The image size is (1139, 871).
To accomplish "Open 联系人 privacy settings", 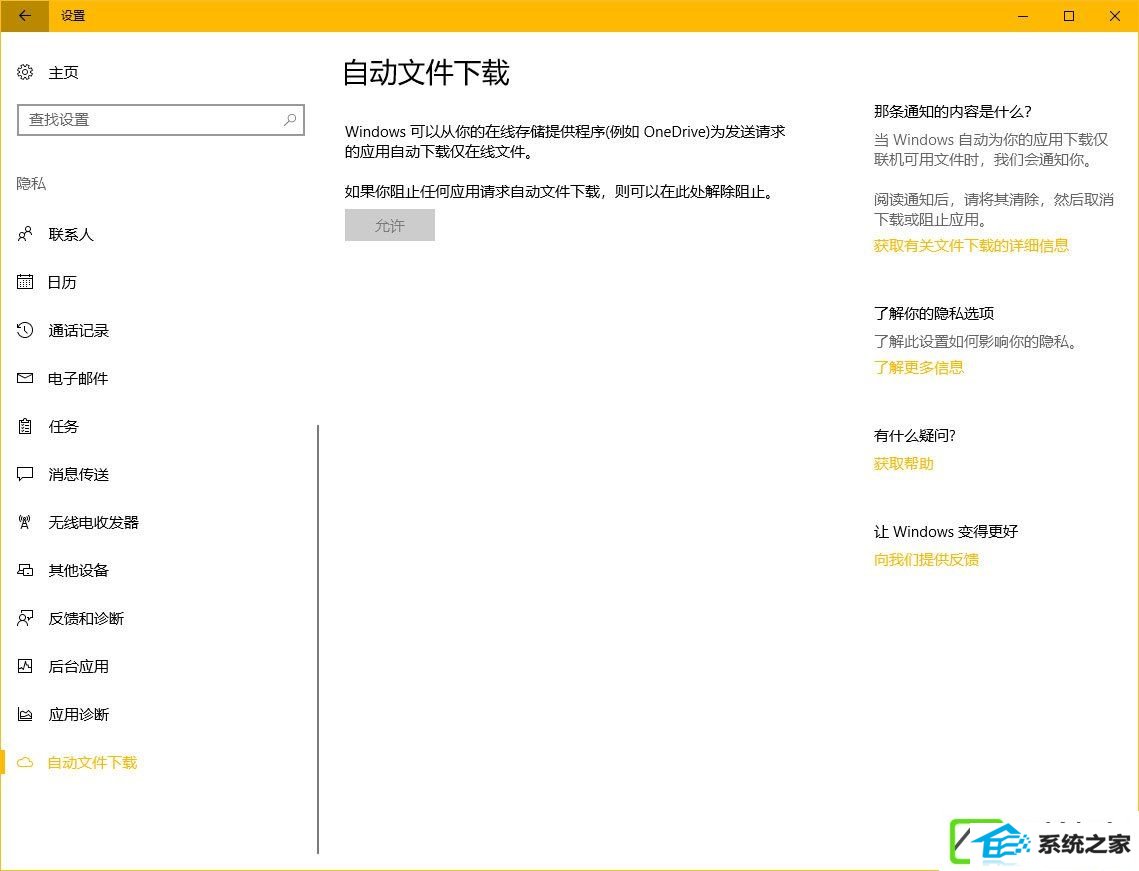I will (x=70, y=235).
